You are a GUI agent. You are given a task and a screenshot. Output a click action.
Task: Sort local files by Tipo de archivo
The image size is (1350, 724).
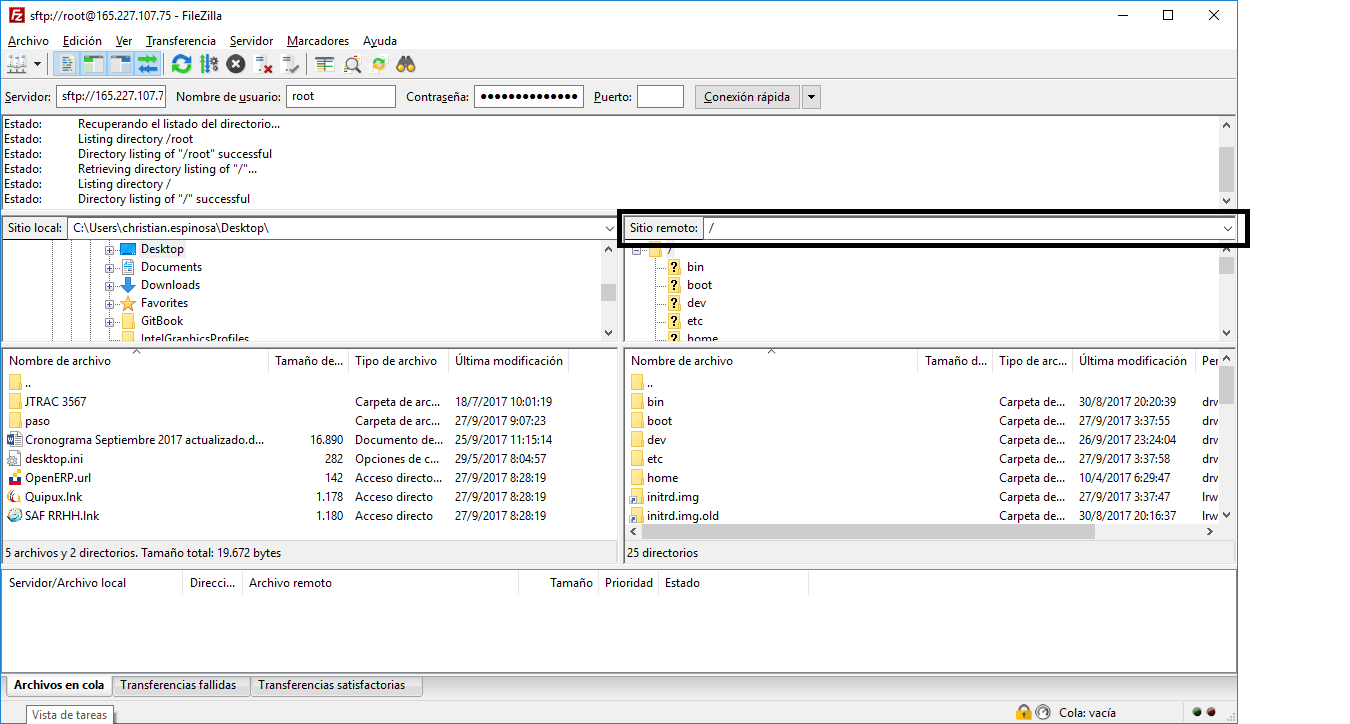click(398, 361)
